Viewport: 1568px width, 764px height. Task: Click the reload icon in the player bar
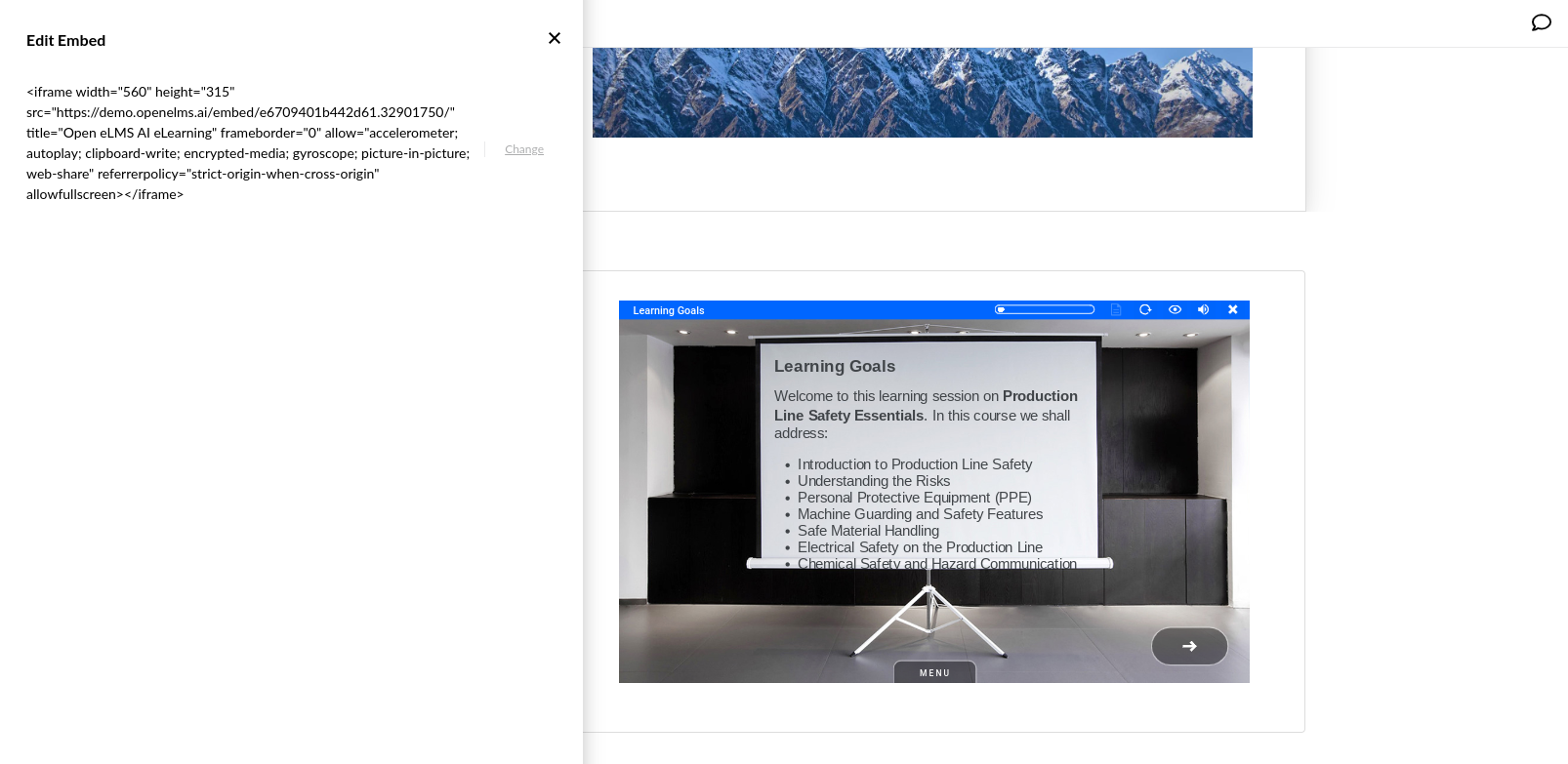click(x=1145, y=309)
